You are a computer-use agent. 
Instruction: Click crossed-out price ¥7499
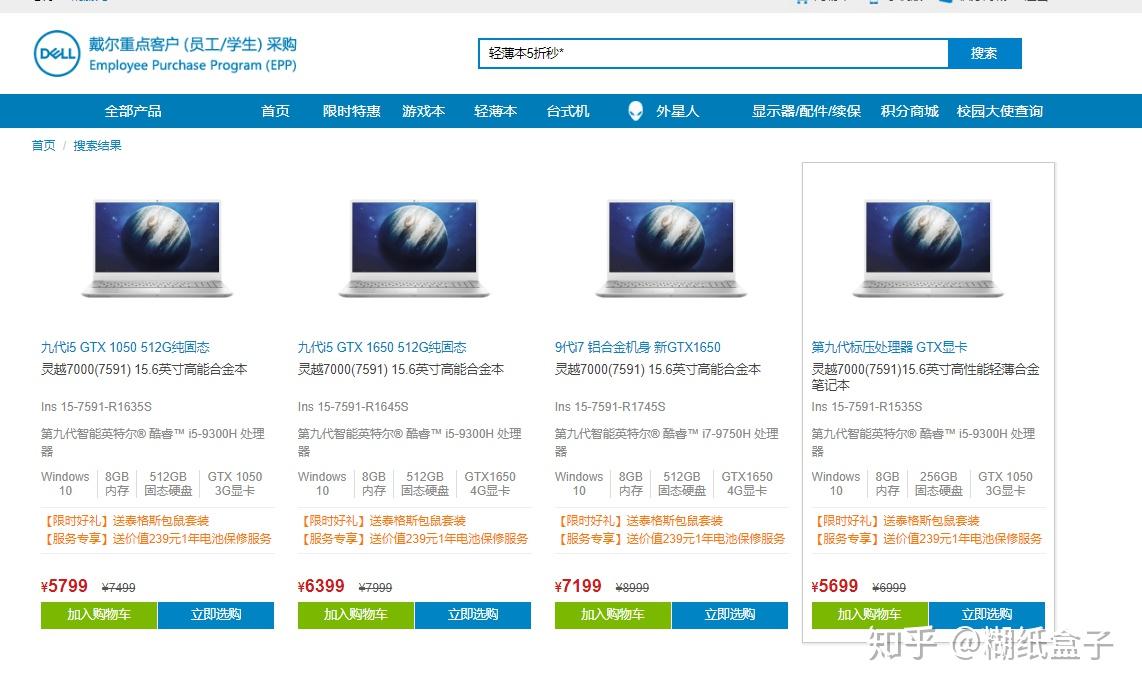pyautogui.click(x=119, y=588)
